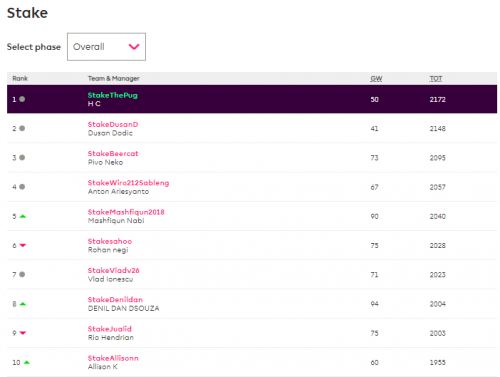Viewport: 500px width, 377px height.
Task: Click gameweek score 94 for StakeDenildan
Action: [x=374, y=304]
